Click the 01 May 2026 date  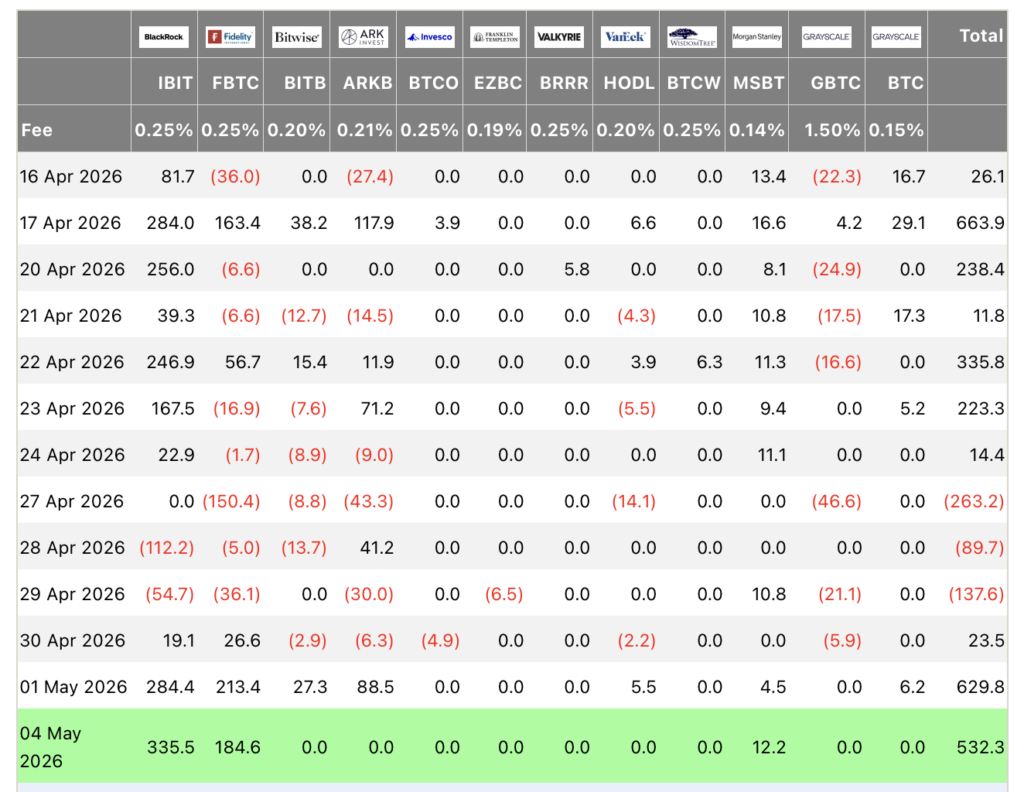(x=73, y=686)
